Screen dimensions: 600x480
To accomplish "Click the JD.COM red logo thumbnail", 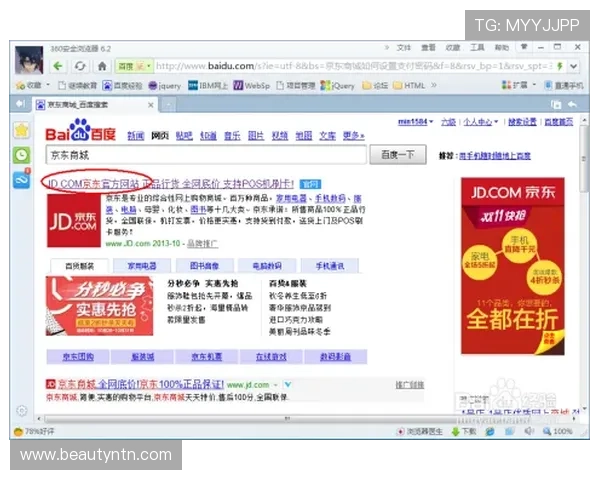I will [x=73, y=220].
